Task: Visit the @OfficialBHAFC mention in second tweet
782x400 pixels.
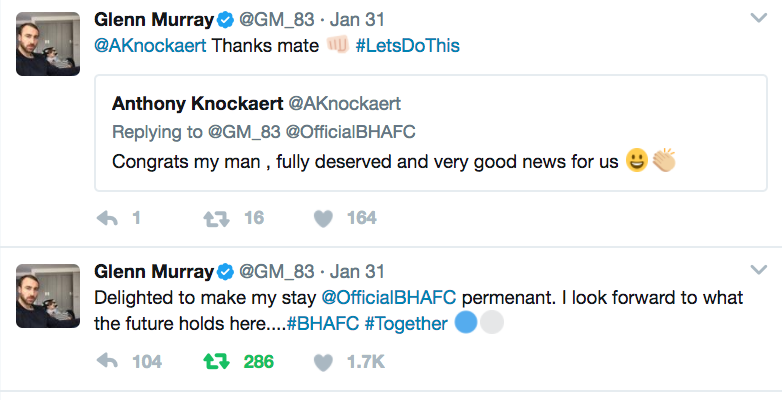Action: [389, 298]
